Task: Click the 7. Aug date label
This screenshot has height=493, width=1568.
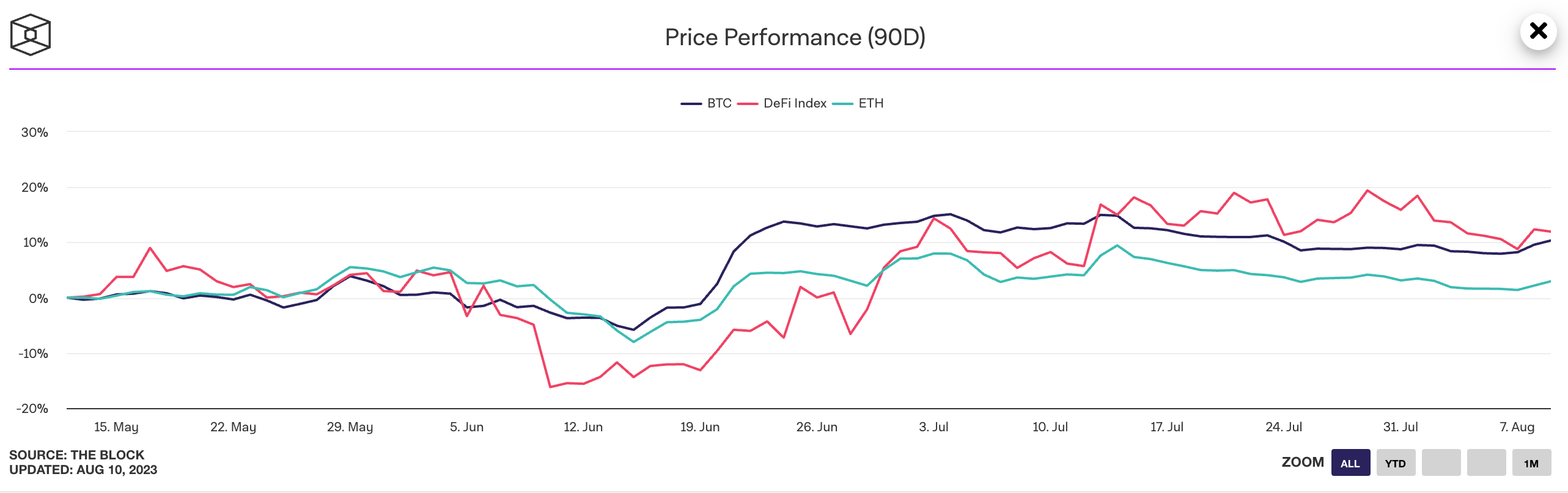Action: [1517, 427]
